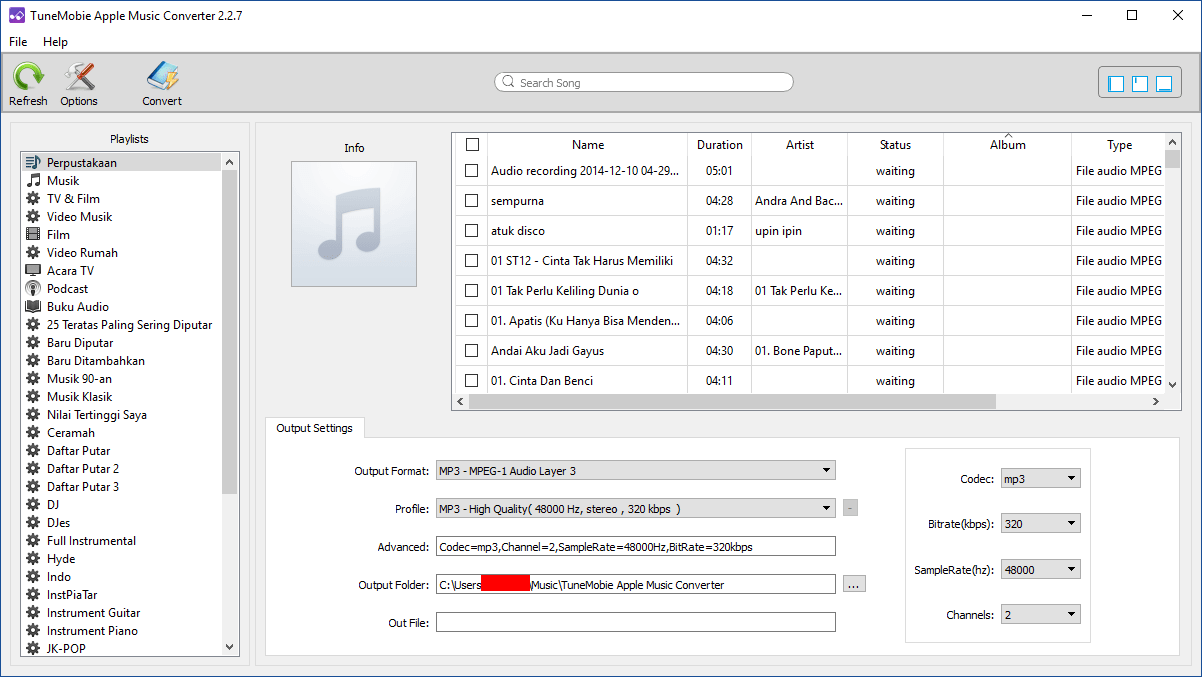Click the gear icon beside Ceramah
The image size is (1202, 677).
33,432
